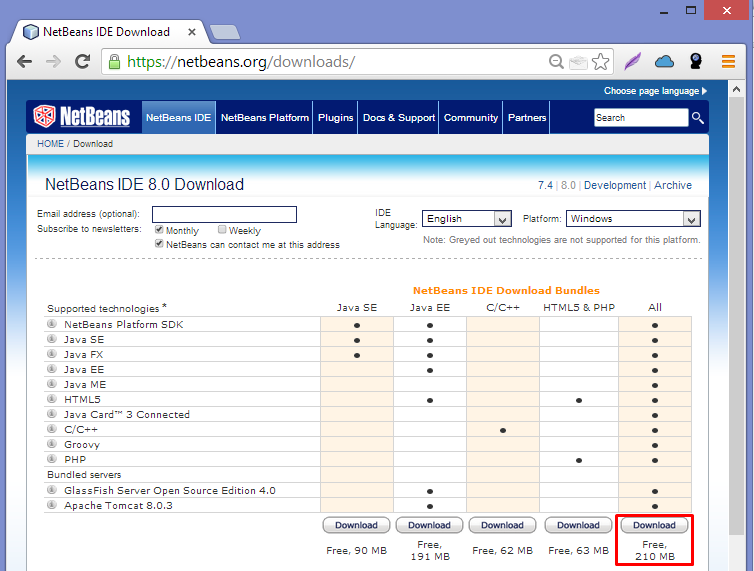
Task: Download the Java EE bundle
Action: pyautogui.click(x=429, y=525)
